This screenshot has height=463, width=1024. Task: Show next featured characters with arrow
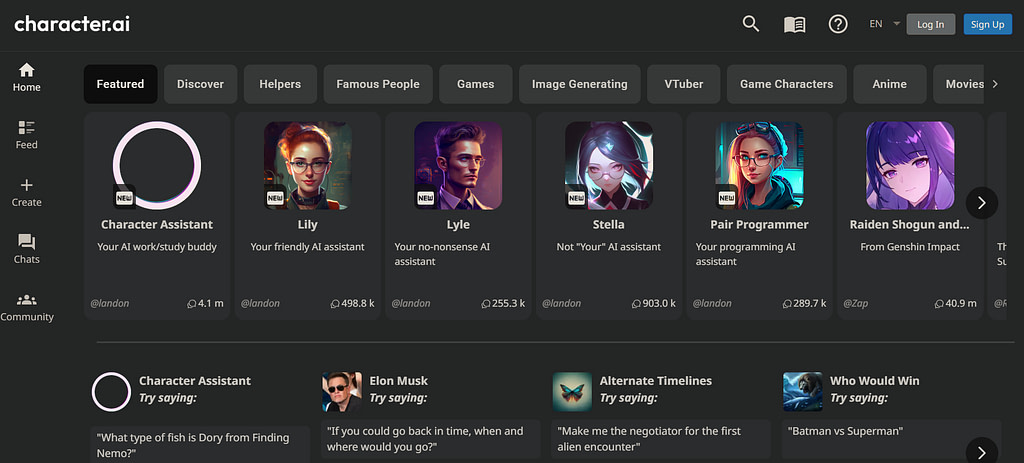point(982,203)
